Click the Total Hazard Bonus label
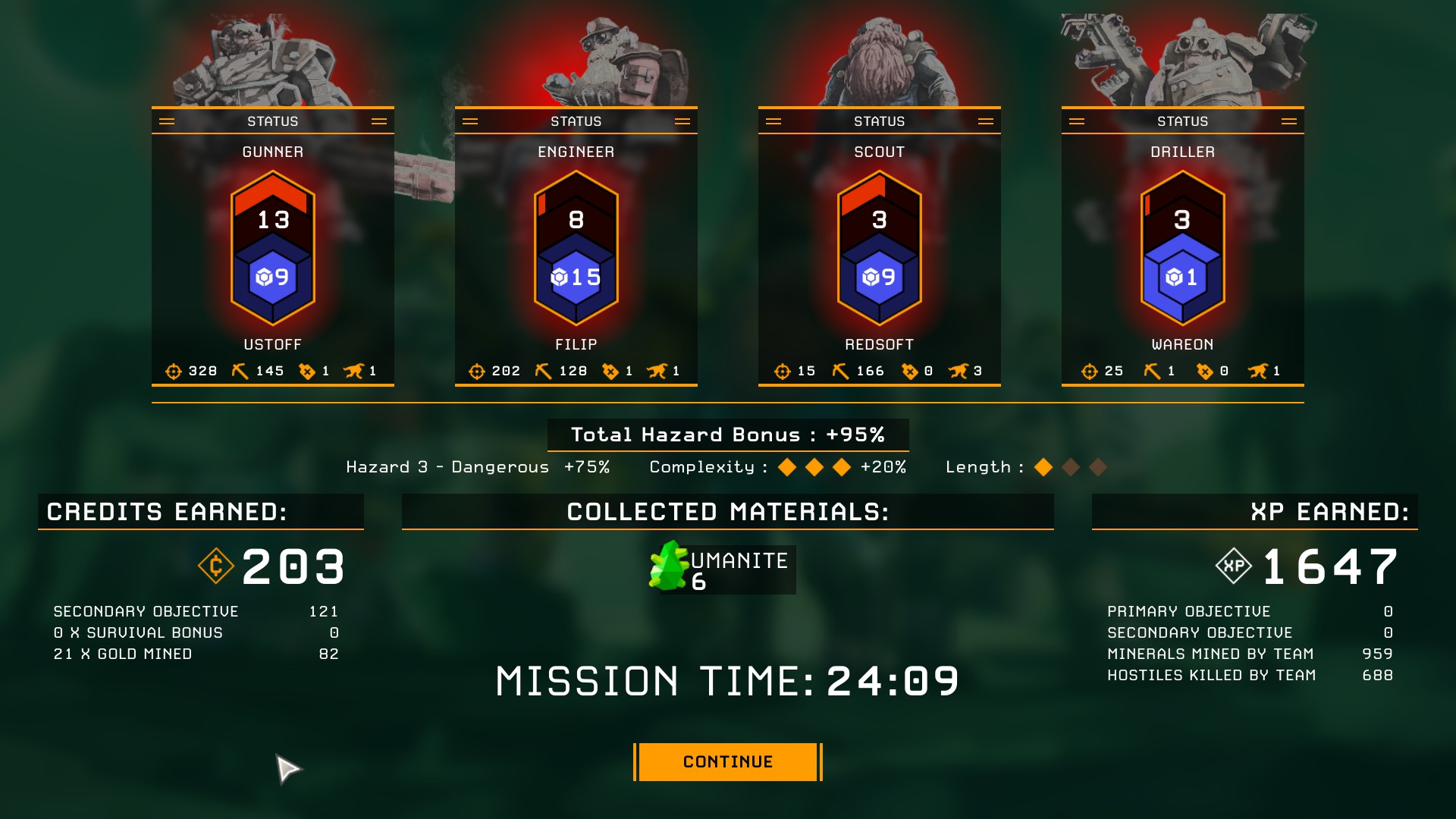Image resolution: width=1456 pixels, height=819 pixels. coord(728,435)
